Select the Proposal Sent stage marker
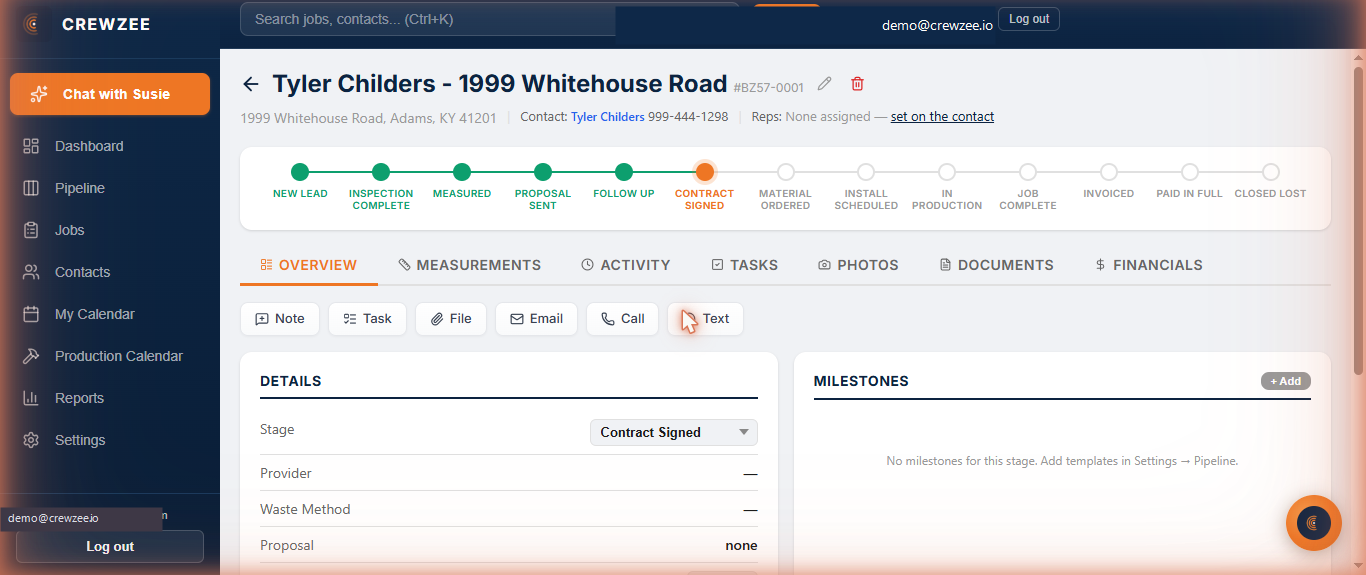Screen dimensions: 1366x575 click(543, 172)
